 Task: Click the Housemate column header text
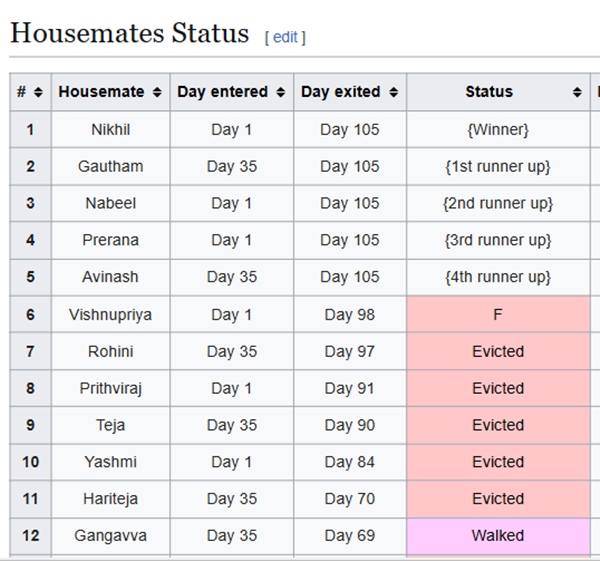pos(101,92)
